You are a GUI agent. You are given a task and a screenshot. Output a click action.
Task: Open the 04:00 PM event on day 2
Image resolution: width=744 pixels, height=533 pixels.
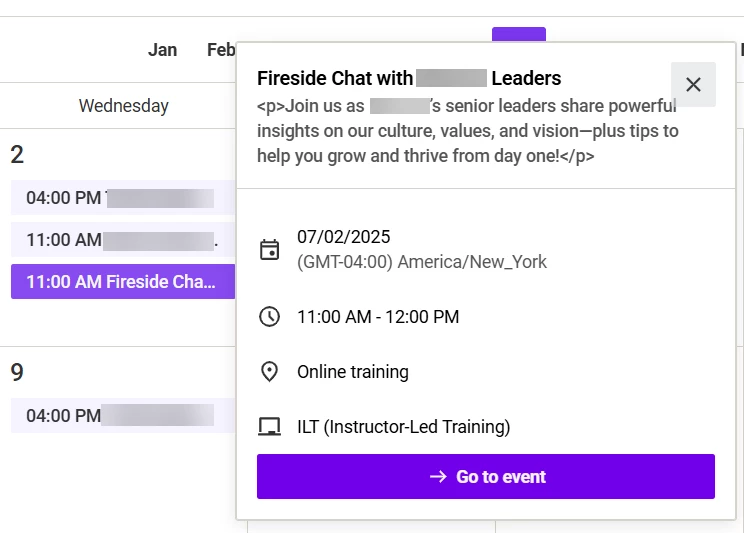(122, 198)
